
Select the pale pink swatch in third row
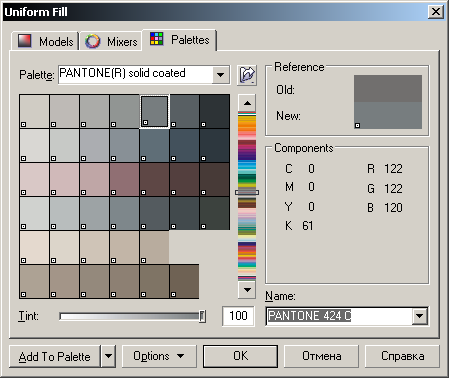(x=35, y=179)
